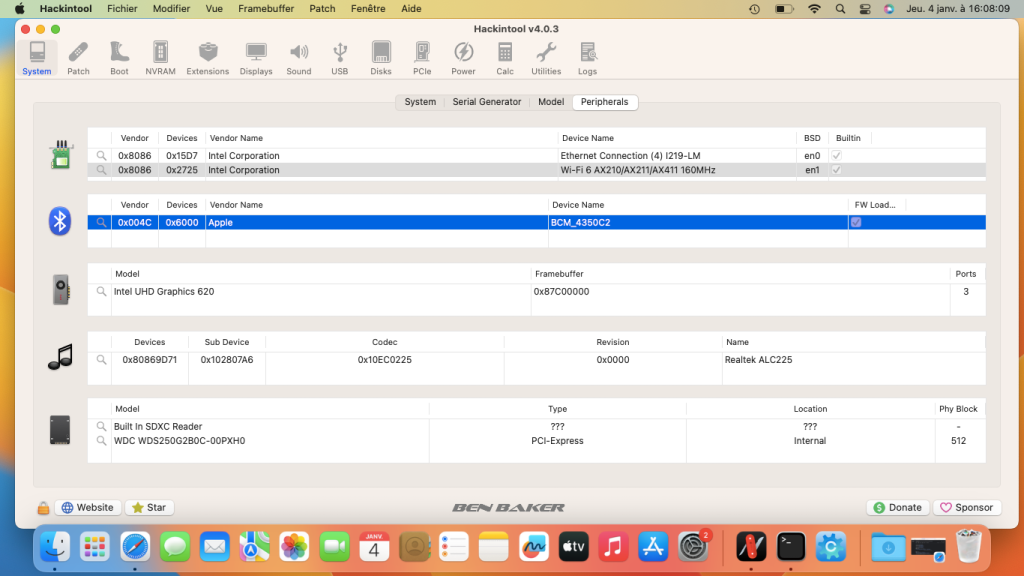Open the Extensions toolbar section
1024x576 pixels.
(x=208, y=58)
